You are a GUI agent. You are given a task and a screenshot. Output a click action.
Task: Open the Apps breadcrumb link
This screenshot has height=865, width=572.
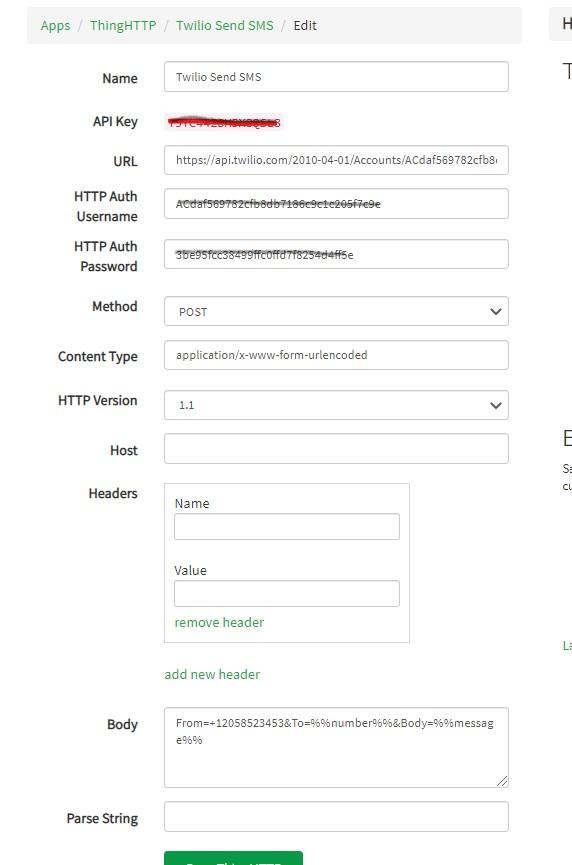point(55,25)
